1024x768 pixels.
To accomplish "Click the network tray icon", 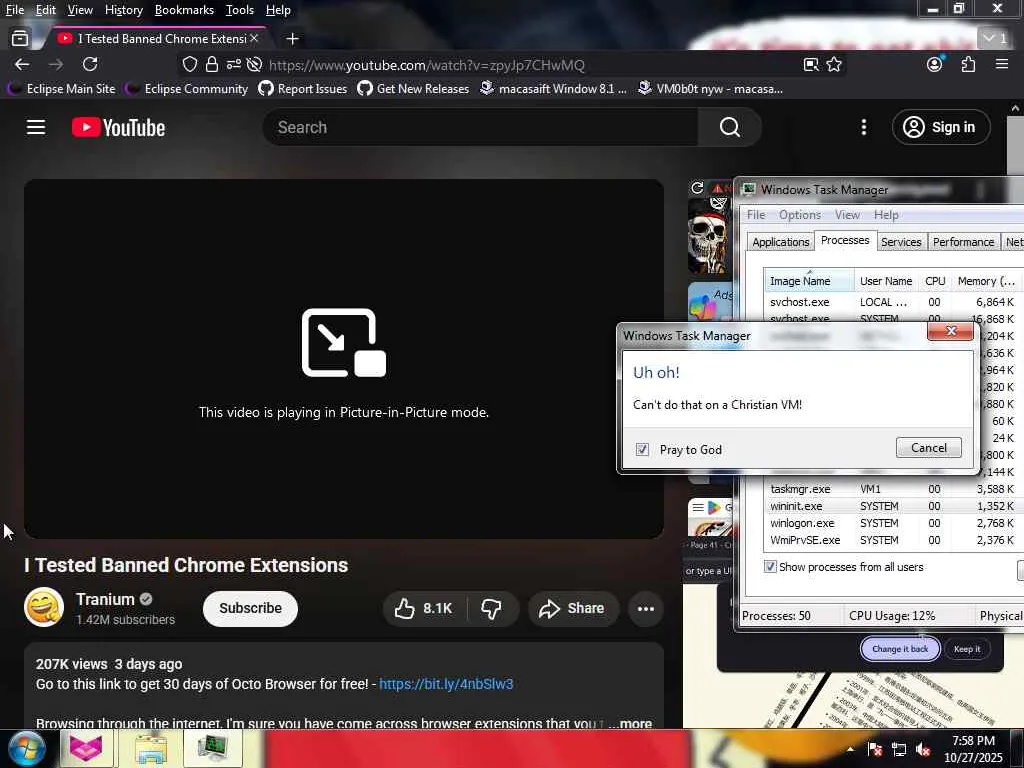I will [899, 750].
